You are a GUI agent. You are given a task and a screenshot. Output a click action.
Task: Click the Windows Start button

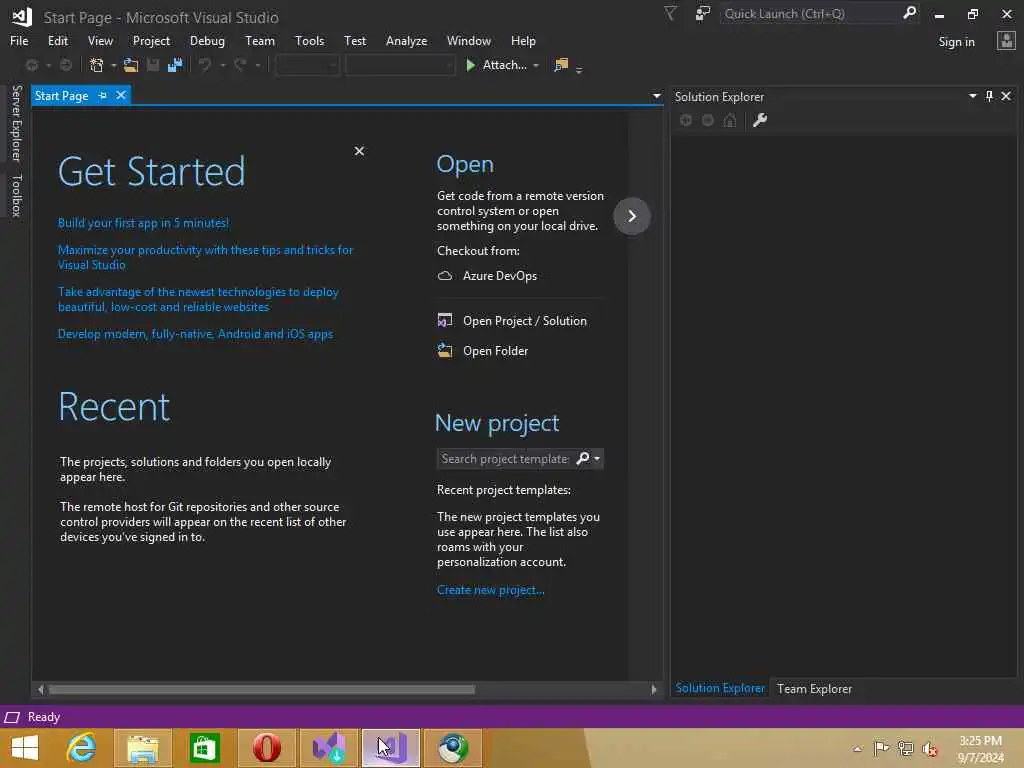[25, 748]
